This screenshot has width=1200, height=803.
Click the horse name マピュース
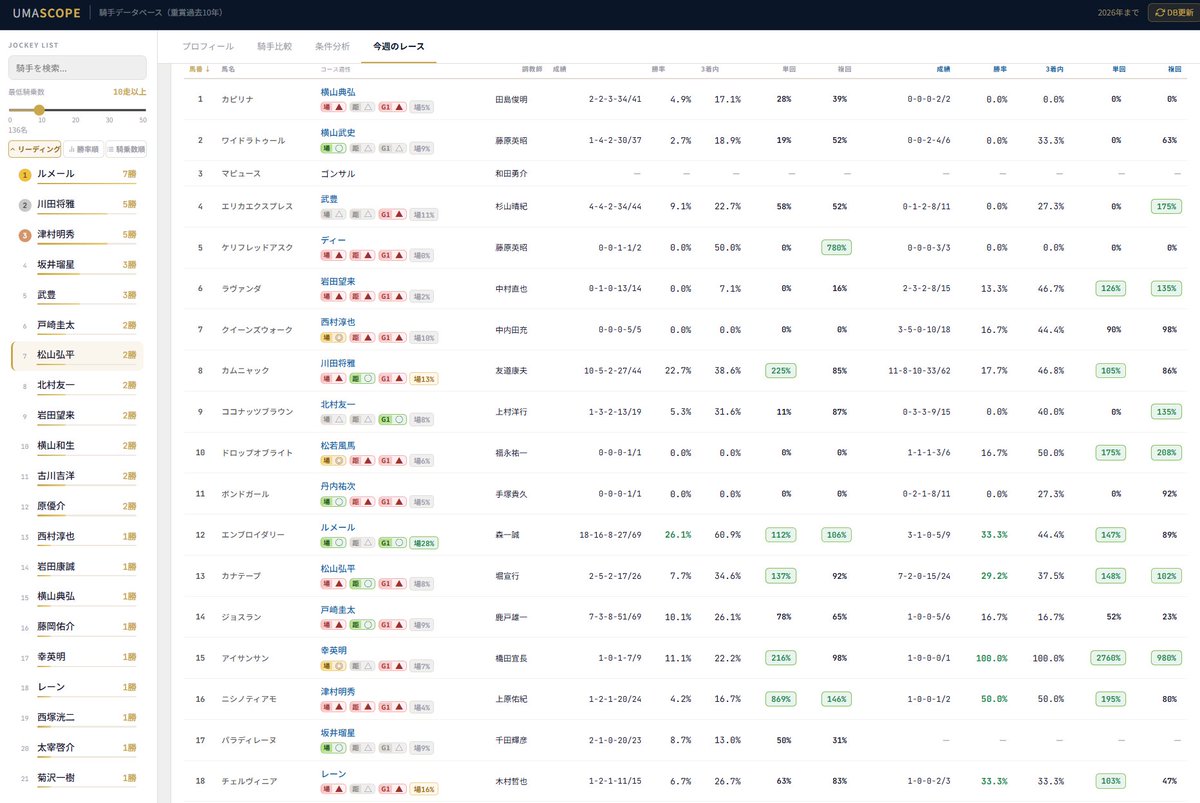click(241, 173)
